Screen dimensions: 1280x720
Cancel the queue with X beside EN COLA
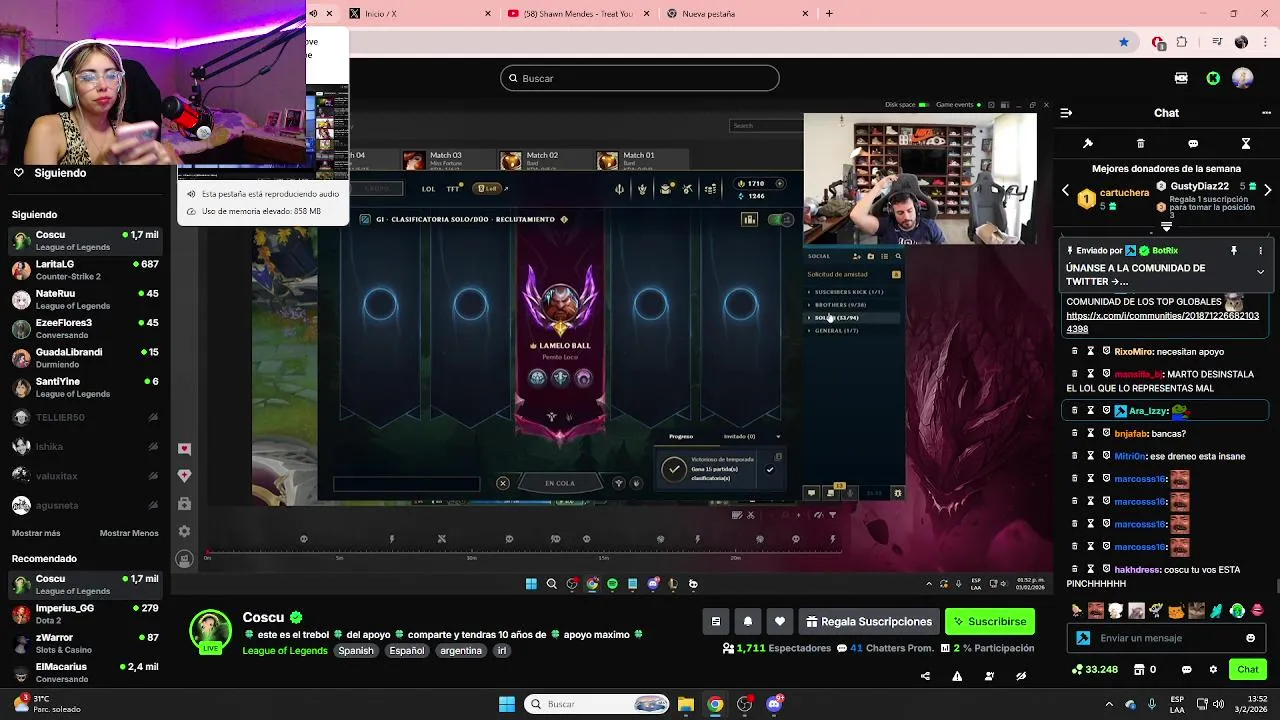coord(503,484)
